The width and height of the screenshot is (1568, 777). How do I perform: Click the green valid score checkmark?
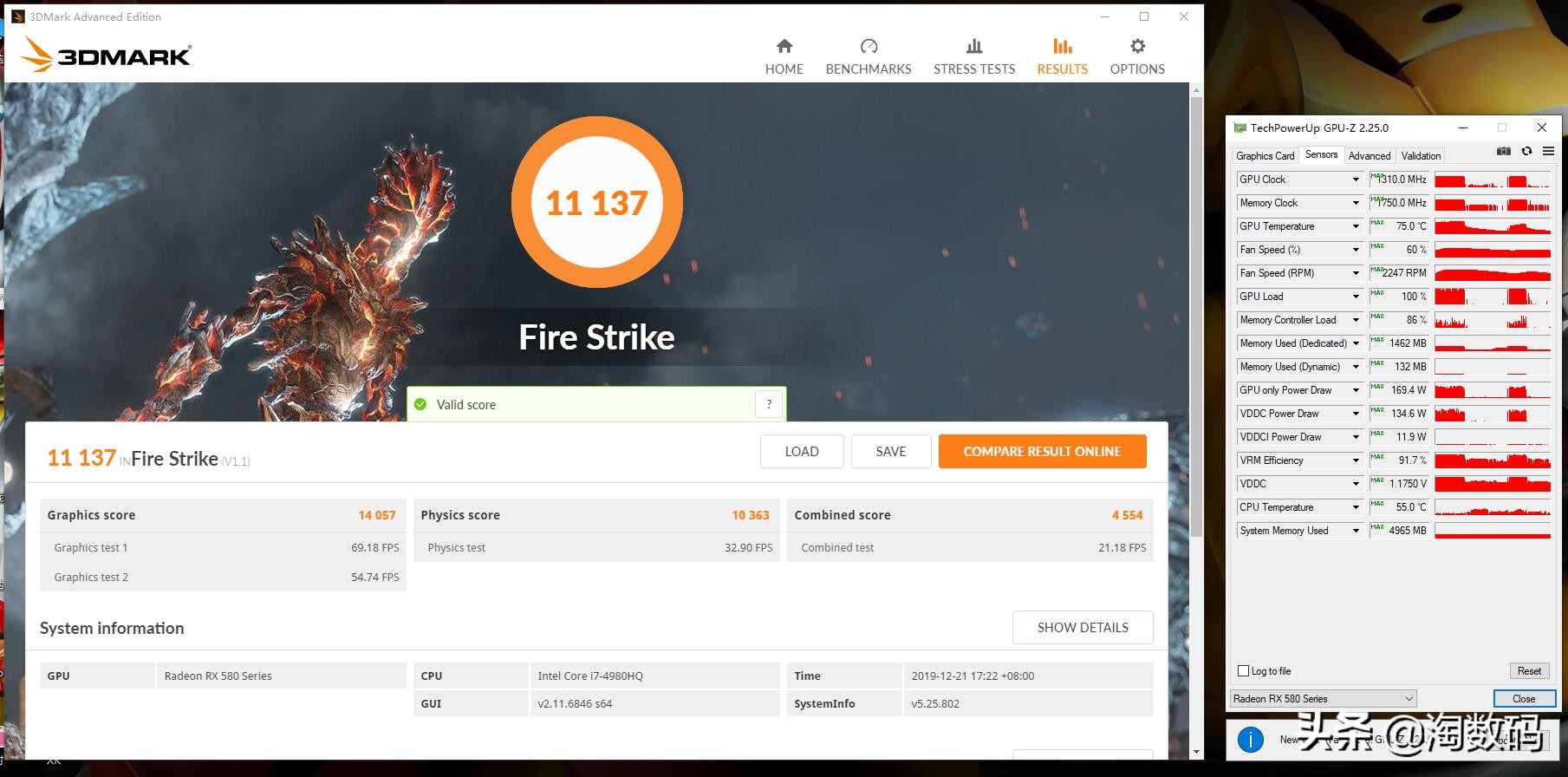[x=420, y=405]
